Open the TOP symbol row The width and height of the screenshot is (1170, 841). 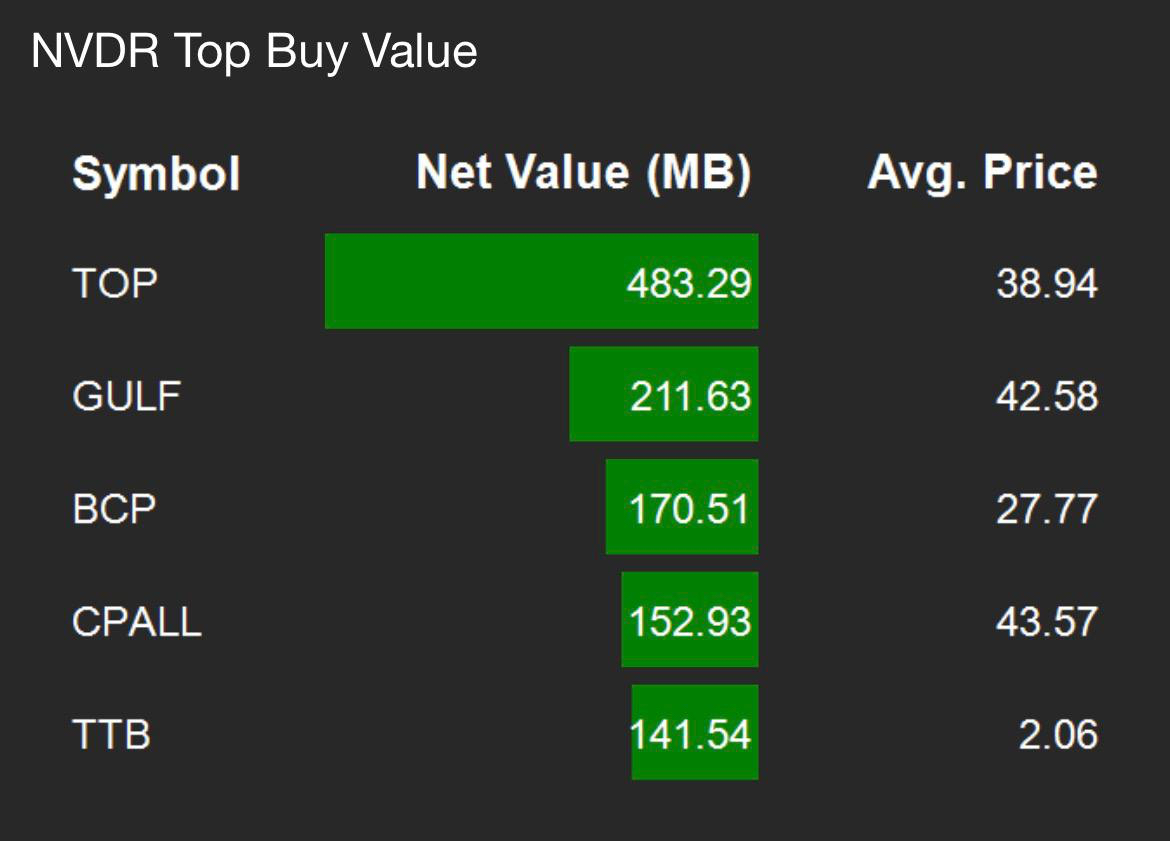(115, 284)
